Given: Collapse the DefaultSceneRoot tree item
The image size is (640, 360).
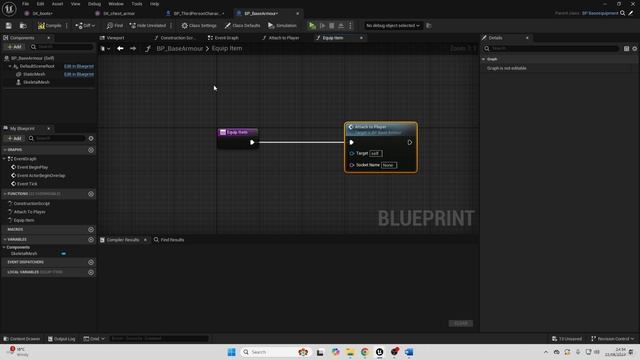Looking at the screenshot, I should click(10, 66).
